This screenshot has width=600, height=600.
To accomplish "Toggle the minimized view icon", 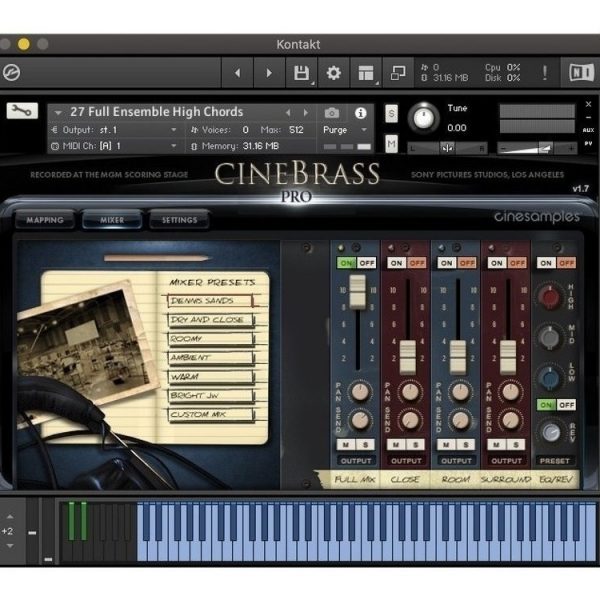I will 398,73.
